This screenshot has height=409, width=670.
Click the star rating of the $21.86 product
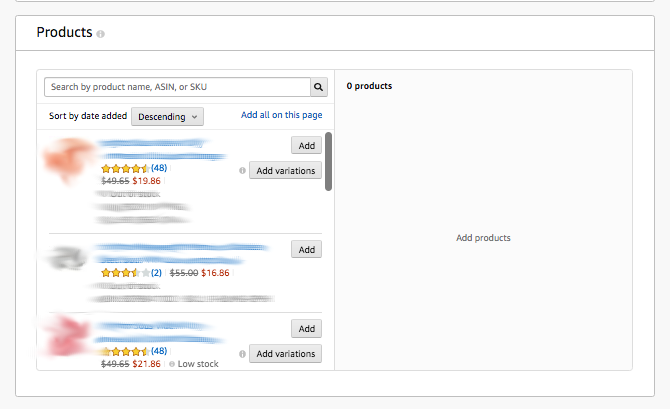pos(125,352)
